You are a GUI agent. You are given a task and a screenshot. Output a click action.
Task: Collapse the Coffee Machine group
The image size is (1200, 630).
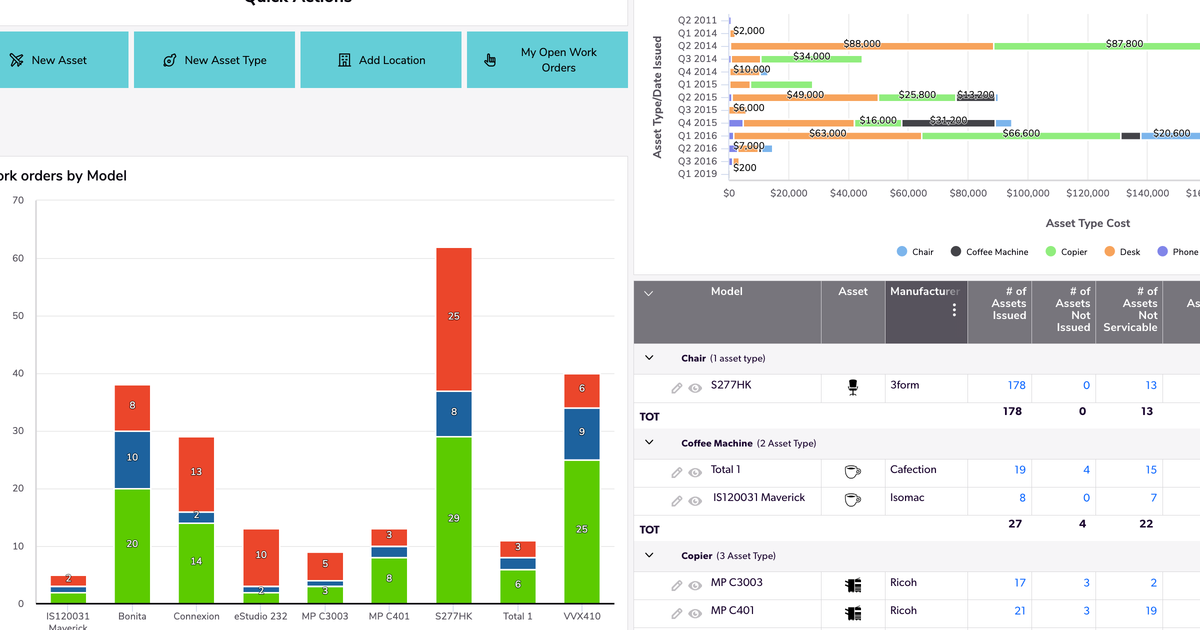[649, 443]
